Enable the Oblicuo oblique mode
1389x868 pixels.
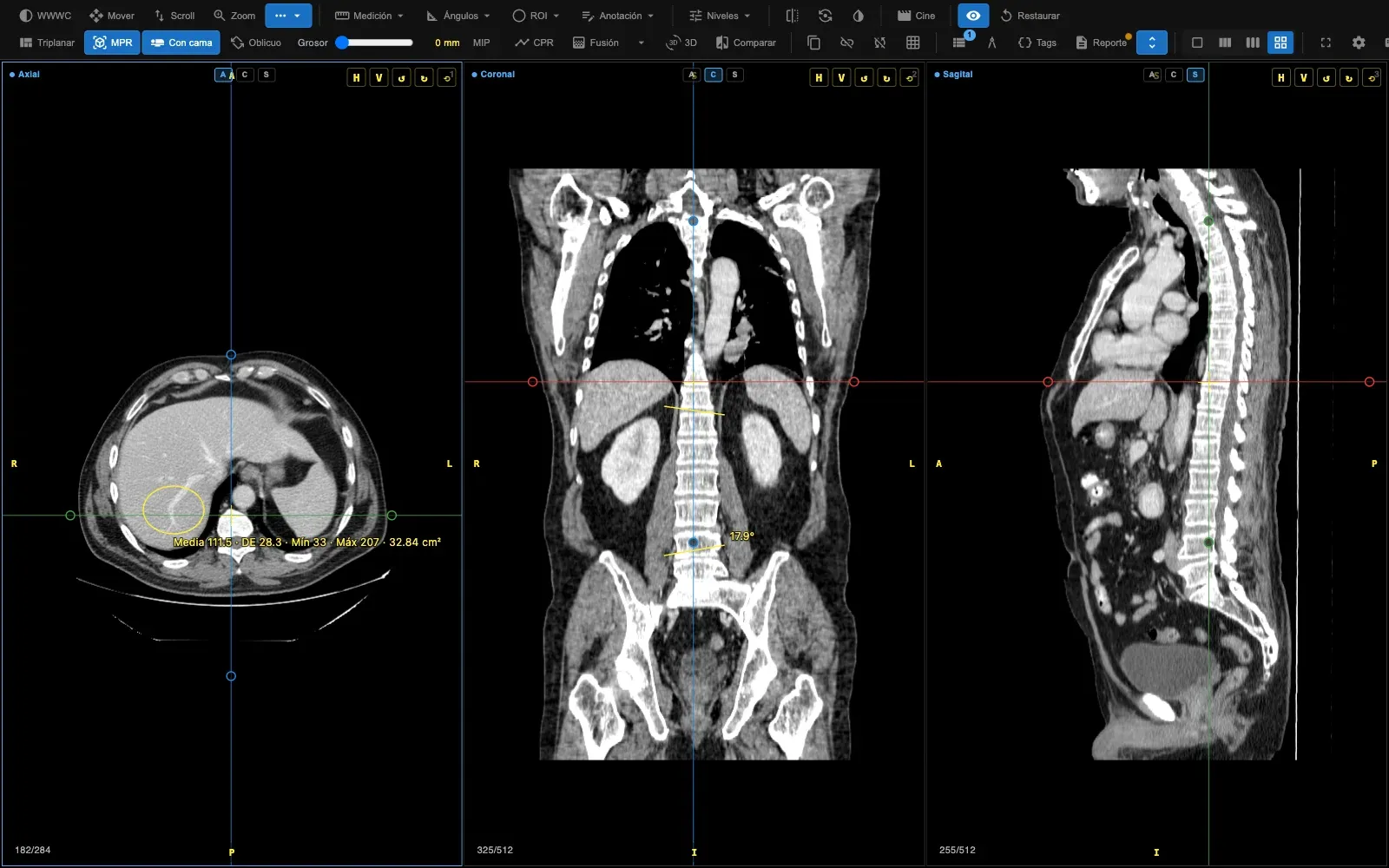tap(255, 43)
